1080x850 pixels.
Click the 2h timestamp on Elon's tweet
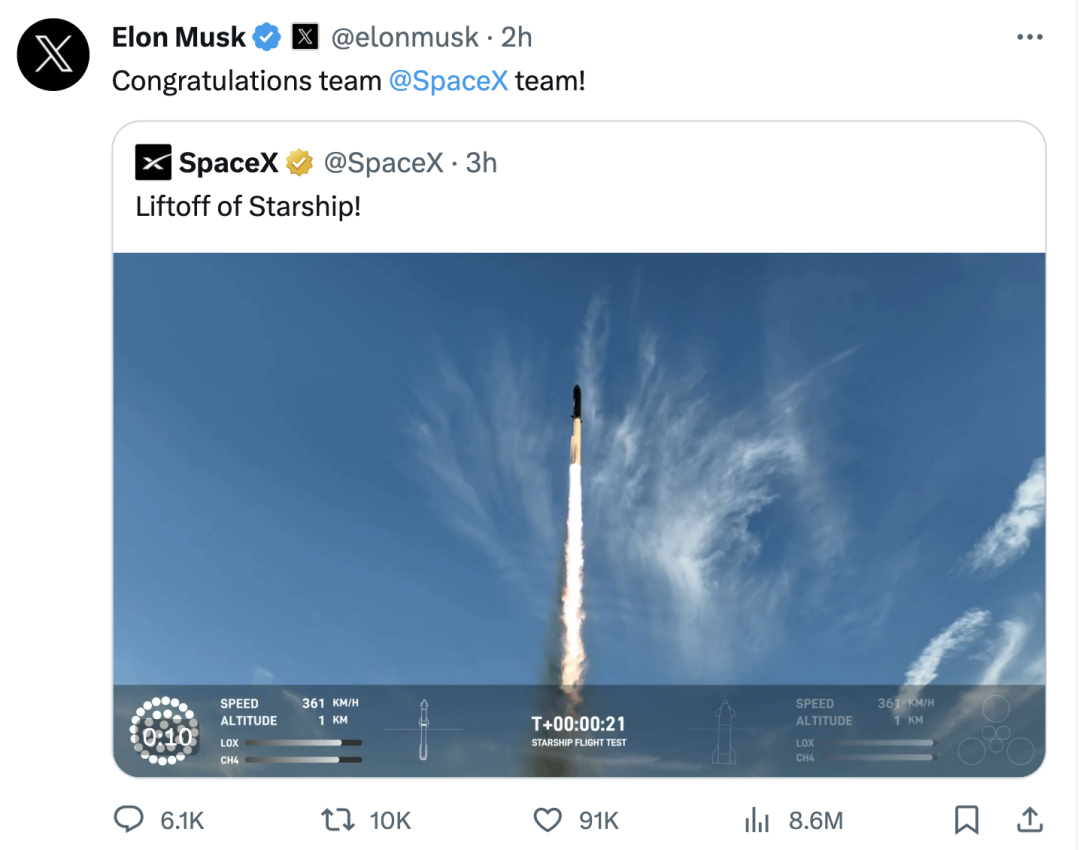(517, 36)
